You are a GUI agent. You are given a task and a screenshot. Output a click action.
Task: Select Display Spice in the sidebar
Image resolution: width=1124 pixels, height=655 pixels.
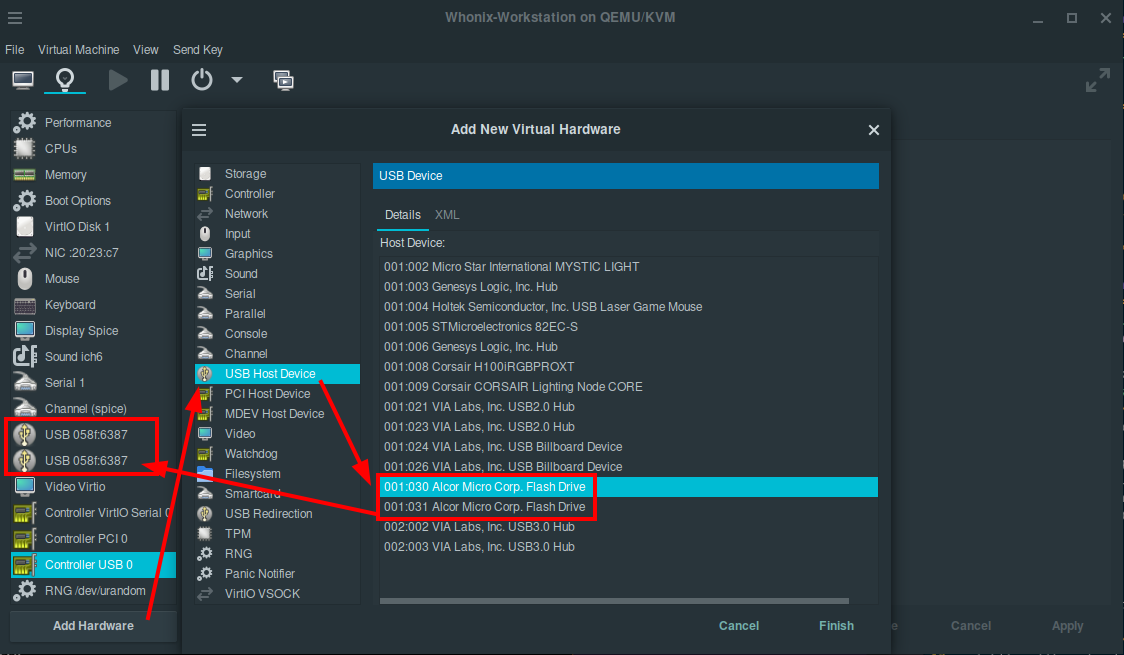click(93, 330)
